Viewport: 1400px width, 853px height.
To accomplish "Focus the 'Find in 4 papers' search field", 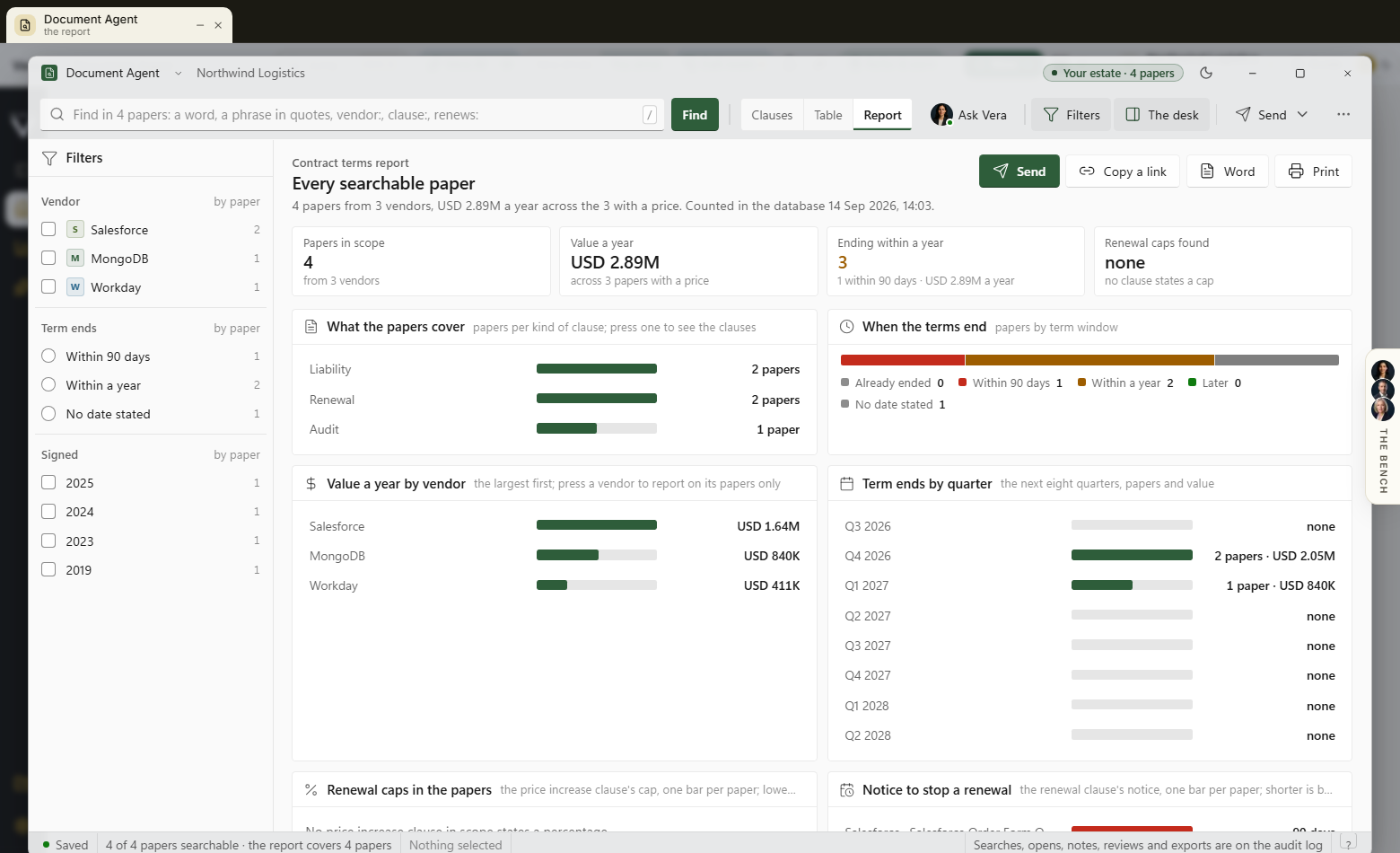I will click(x=352, y=115).
